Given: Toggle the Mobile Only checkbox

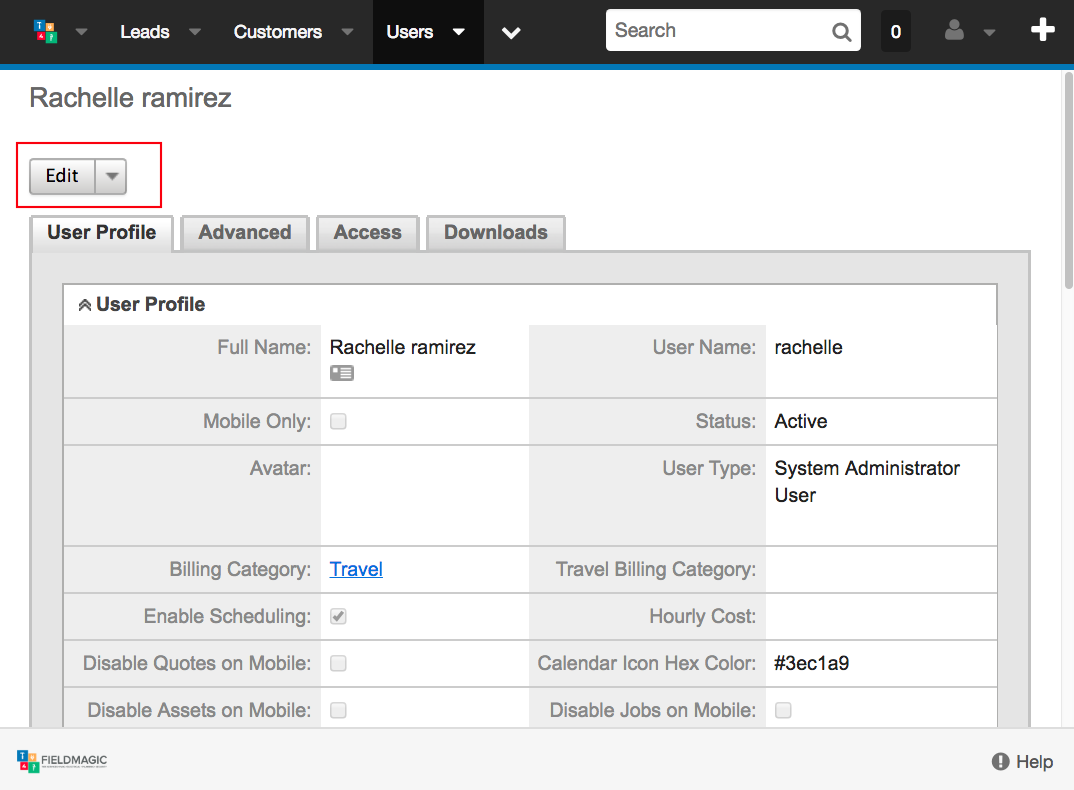Looking at the screenshot, I should (338, 421).
